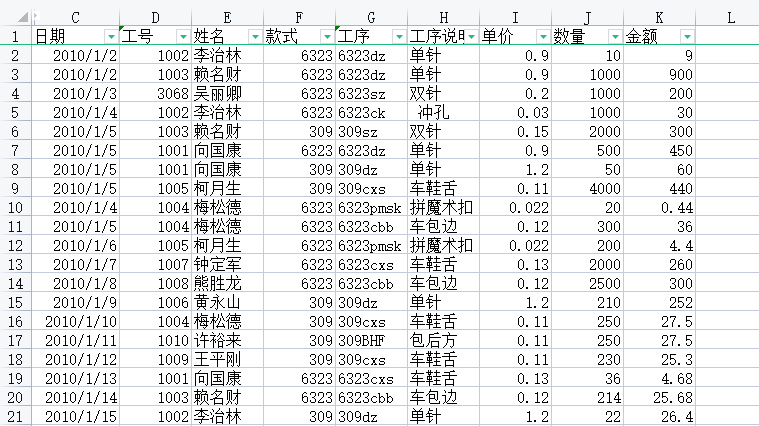Expand the 数量 filter dropdown
Screen dimensions: 759x426
point(614,37)
